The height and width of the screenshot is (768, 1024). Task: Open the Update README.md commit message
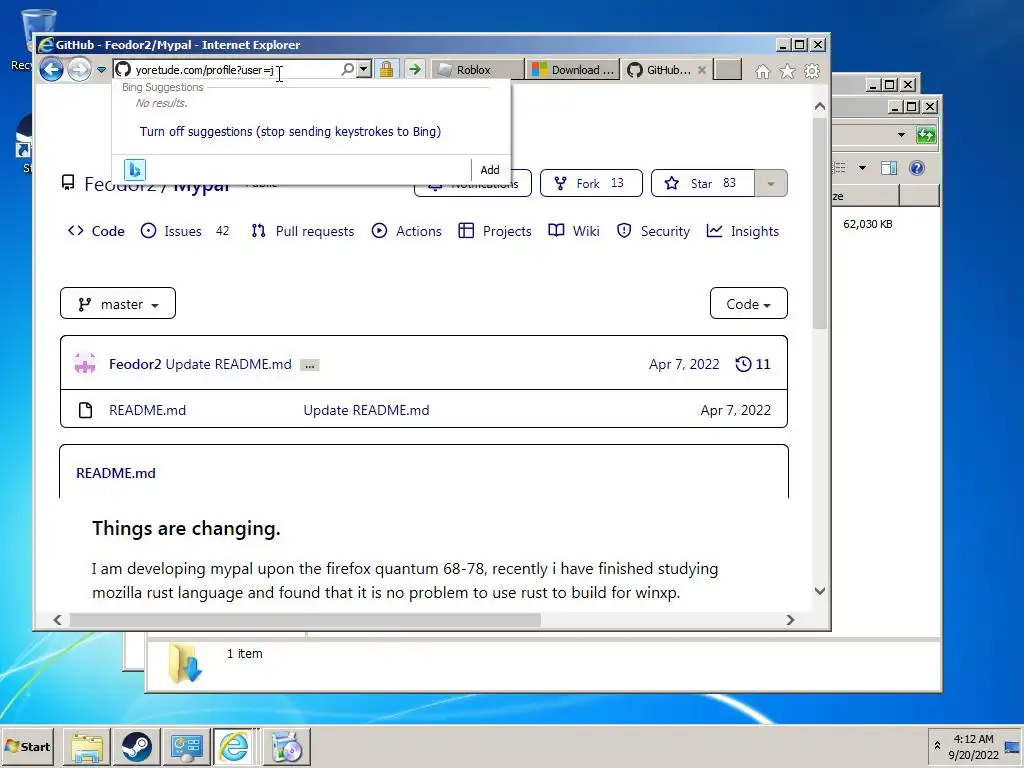pyautogui.click(x=229, y=364)
